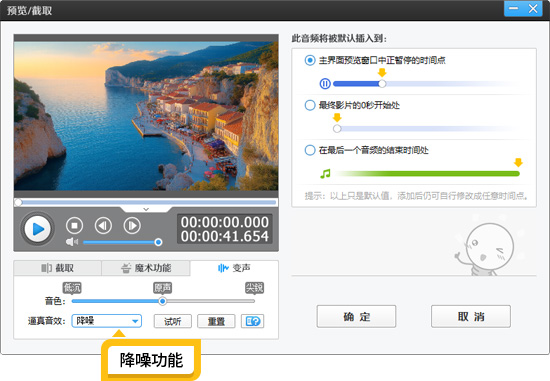Select 最终影片的0秒开始处 radio option

(x=310, y=105)
